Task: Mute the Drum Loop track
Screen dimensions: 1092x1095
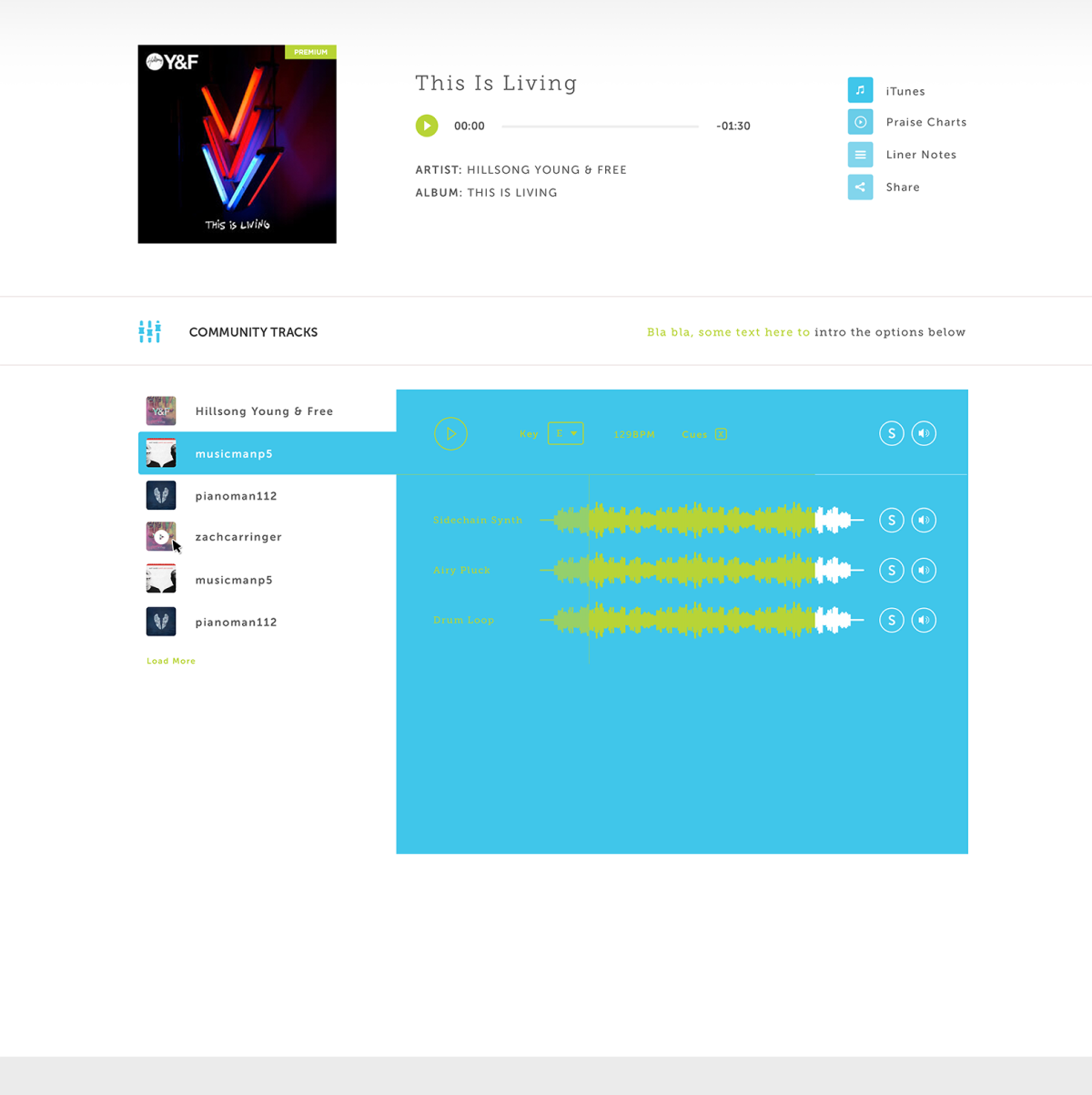Action: point(924,620)
